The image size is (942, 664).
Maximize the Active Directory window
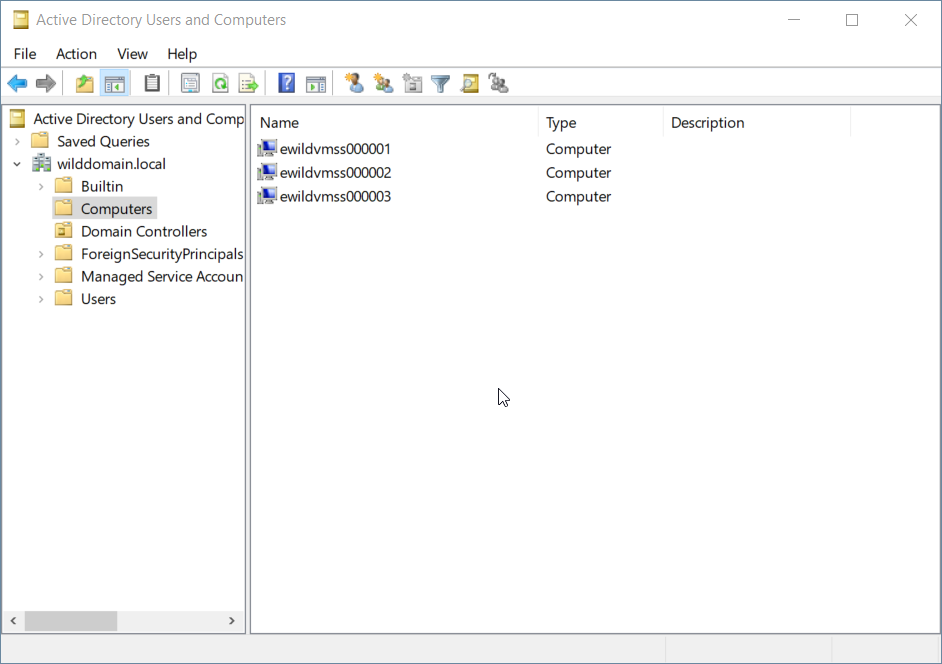852,20
